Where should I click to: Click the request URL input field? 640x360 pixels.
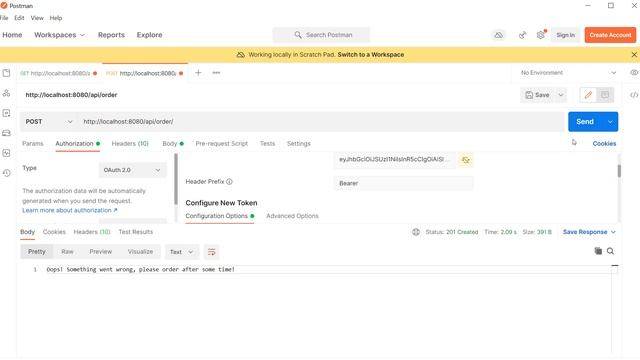pyautogui.click(x=322, y=122)
